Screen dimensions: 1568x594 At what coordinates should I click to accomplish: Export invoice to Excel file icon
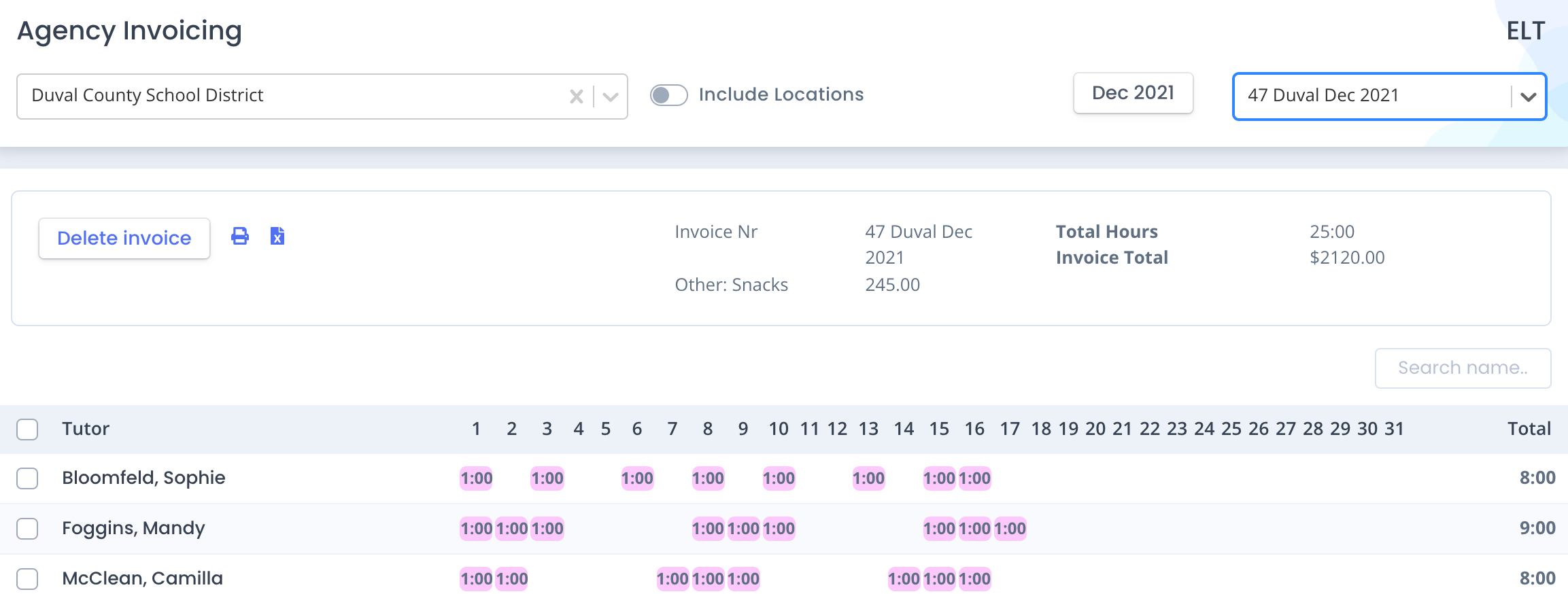tap(277, 237)
